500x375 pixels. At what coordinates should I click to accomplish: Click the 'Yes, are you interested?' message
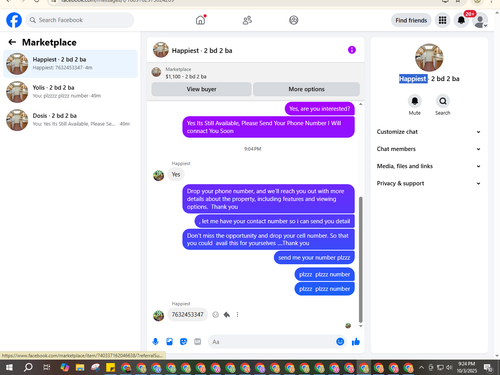tap(319, 109)
